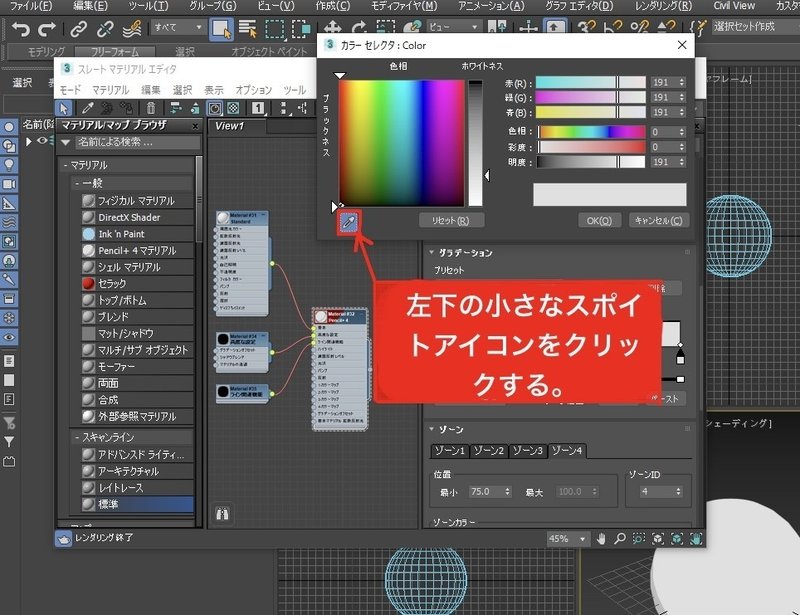
Task: Click the Lay Out Children icon in Slate toolbar
Action: click(x=303, y=108)
